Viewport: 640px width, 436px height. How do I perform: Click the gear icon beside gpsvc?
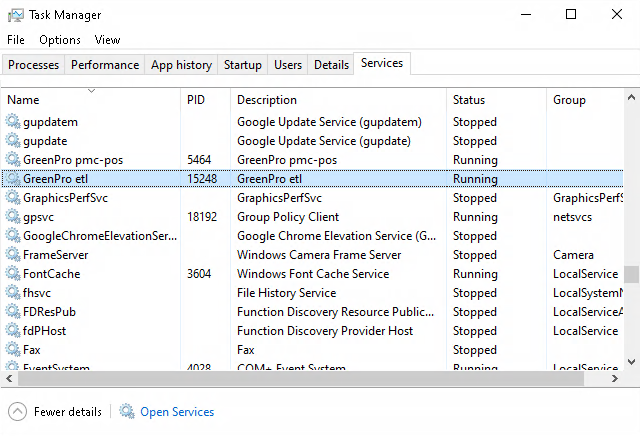click(x=13, y=217)
